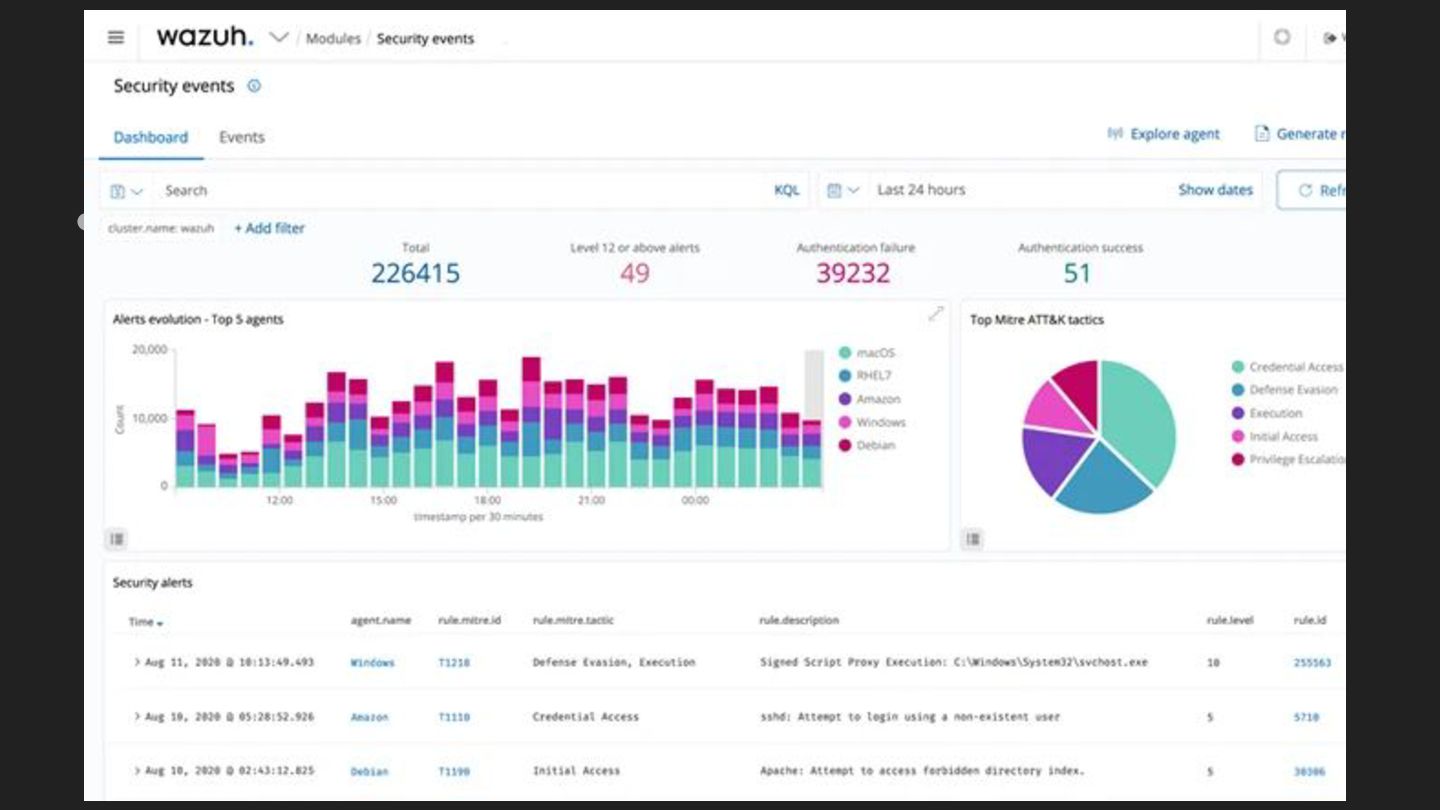
Task: Click the Security events info icon
Action: coord(254,86)
